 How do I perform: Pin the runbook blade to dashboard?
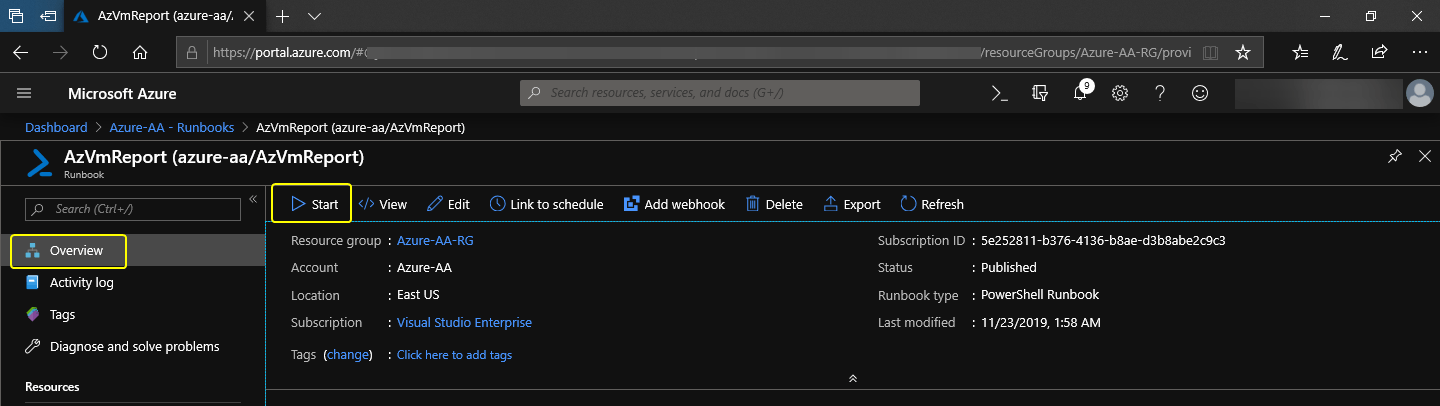click(1395, 157)
